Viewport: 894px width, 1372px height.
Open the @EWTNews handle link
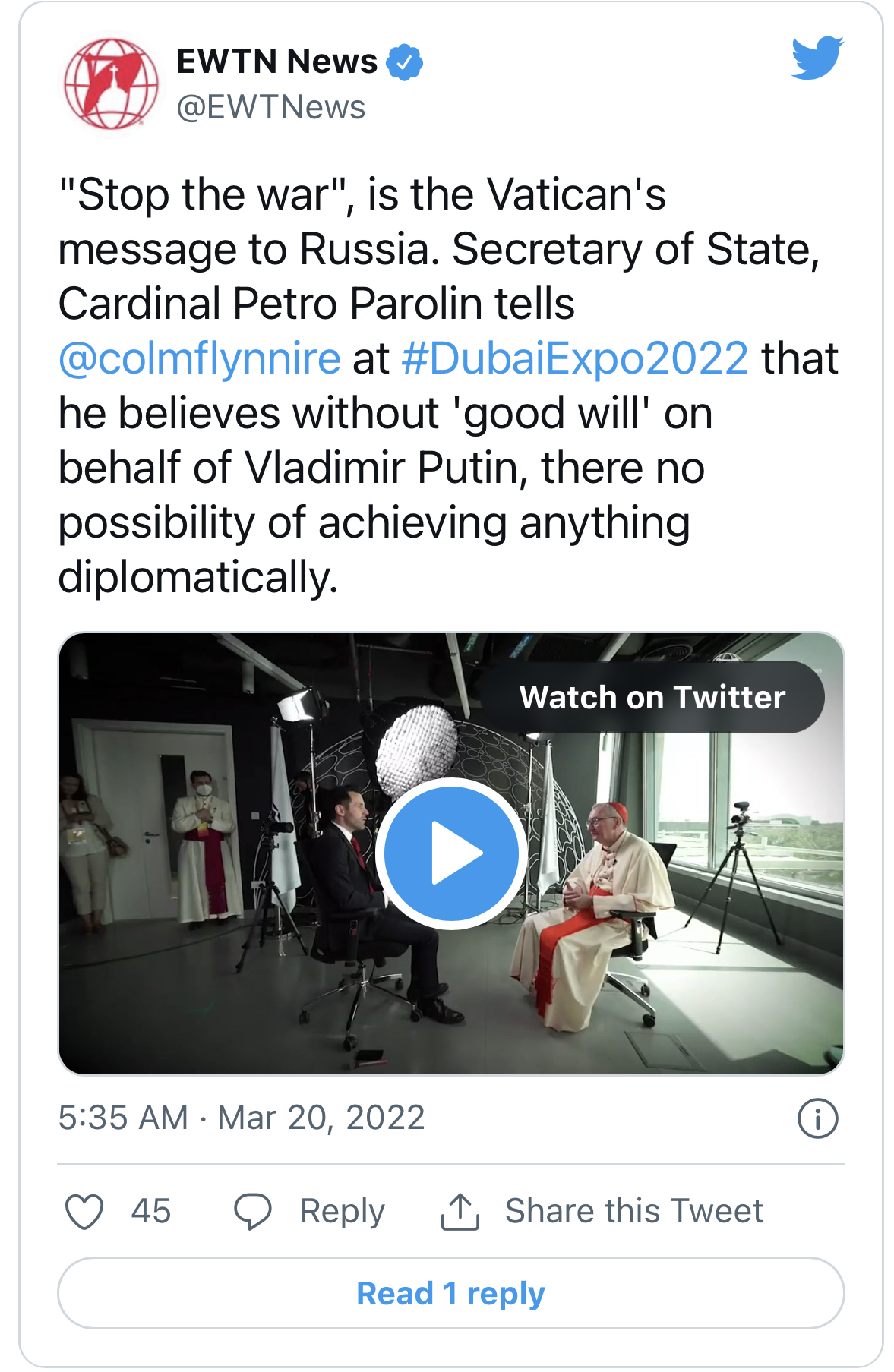tap(271, 108)
